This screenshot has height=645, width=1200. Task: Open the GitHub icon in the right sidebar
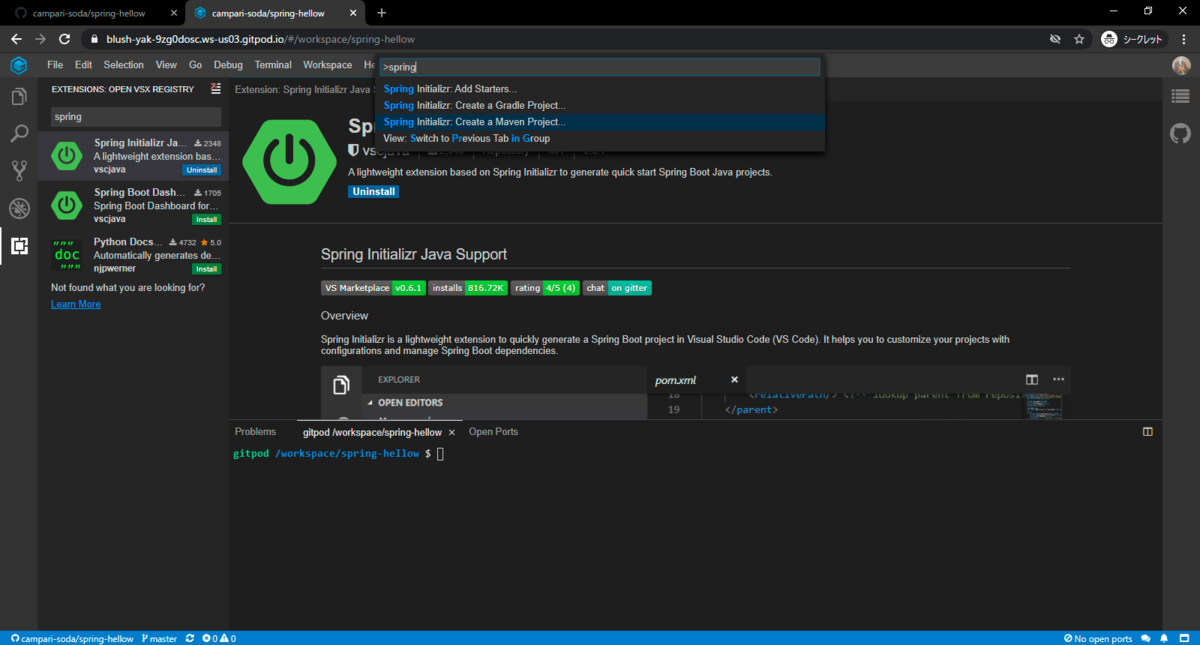tap(1181, 133)
